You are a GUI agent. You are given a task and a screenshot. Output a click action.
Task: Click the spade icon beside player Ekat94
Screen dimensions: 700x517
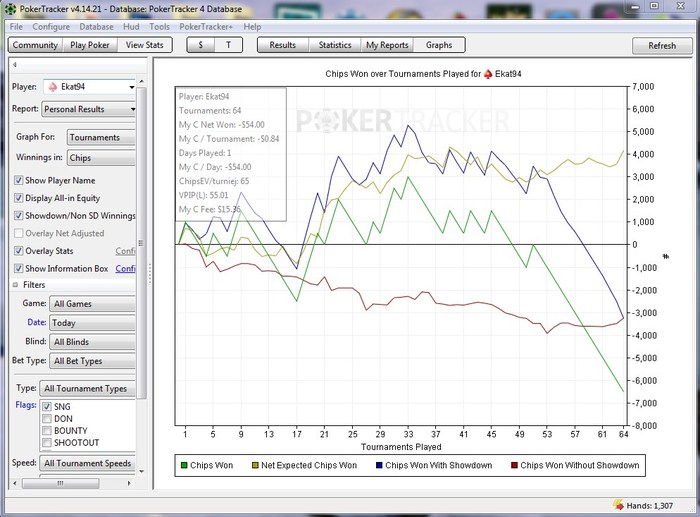click(x=53, y=87)
